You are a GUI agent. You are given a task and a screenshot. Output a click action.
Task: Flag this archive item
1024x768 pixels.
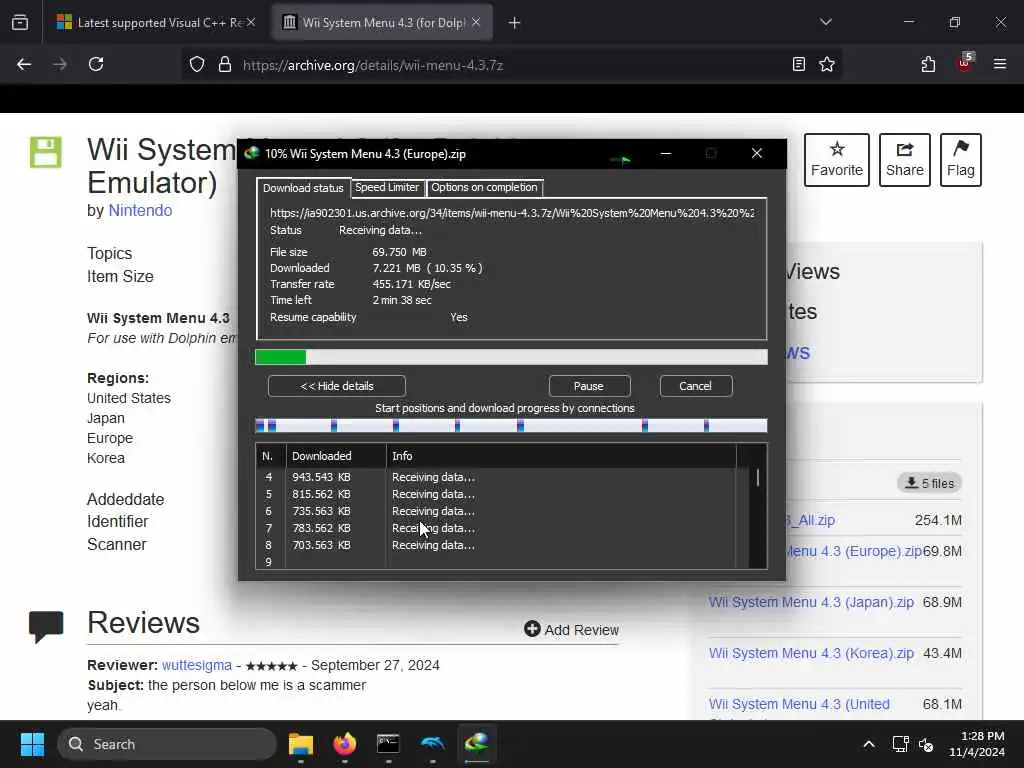click(x=961, y=160)
